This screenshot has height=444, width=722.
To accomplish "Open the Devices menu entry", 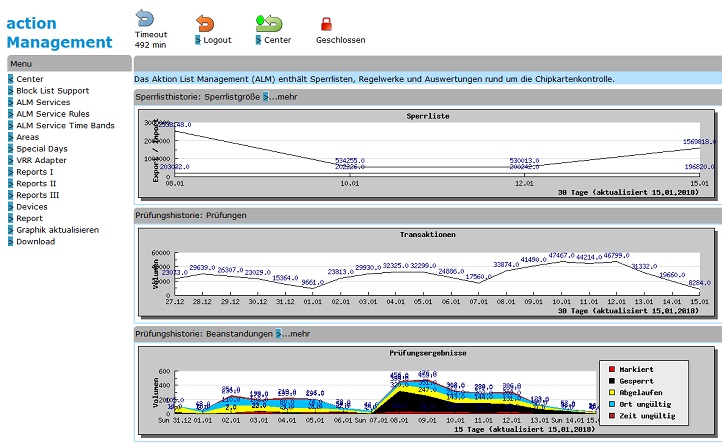I will point(31,207).
